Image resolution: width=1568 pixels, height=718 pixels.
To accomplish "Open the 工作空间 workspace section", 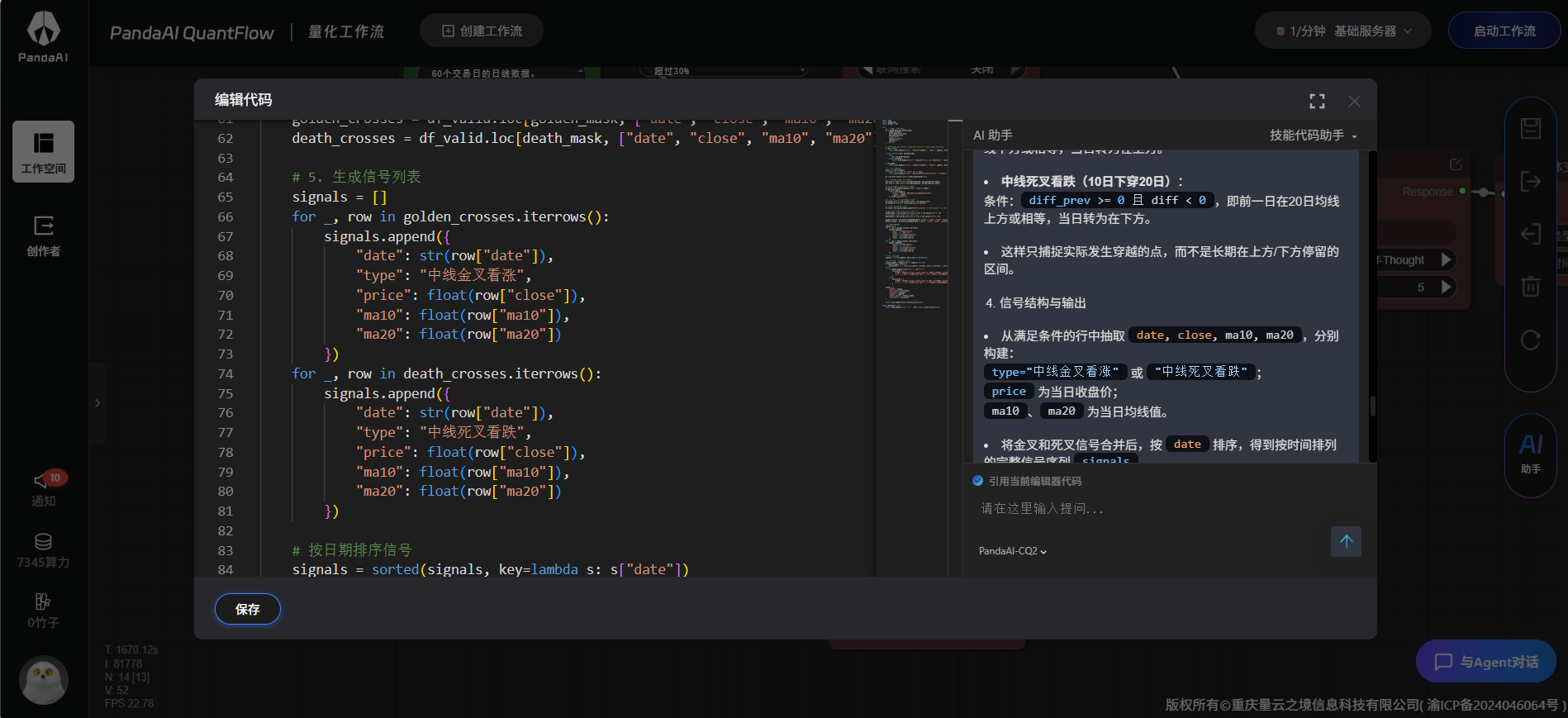I will pyautogui.click(x=43, y=152).
